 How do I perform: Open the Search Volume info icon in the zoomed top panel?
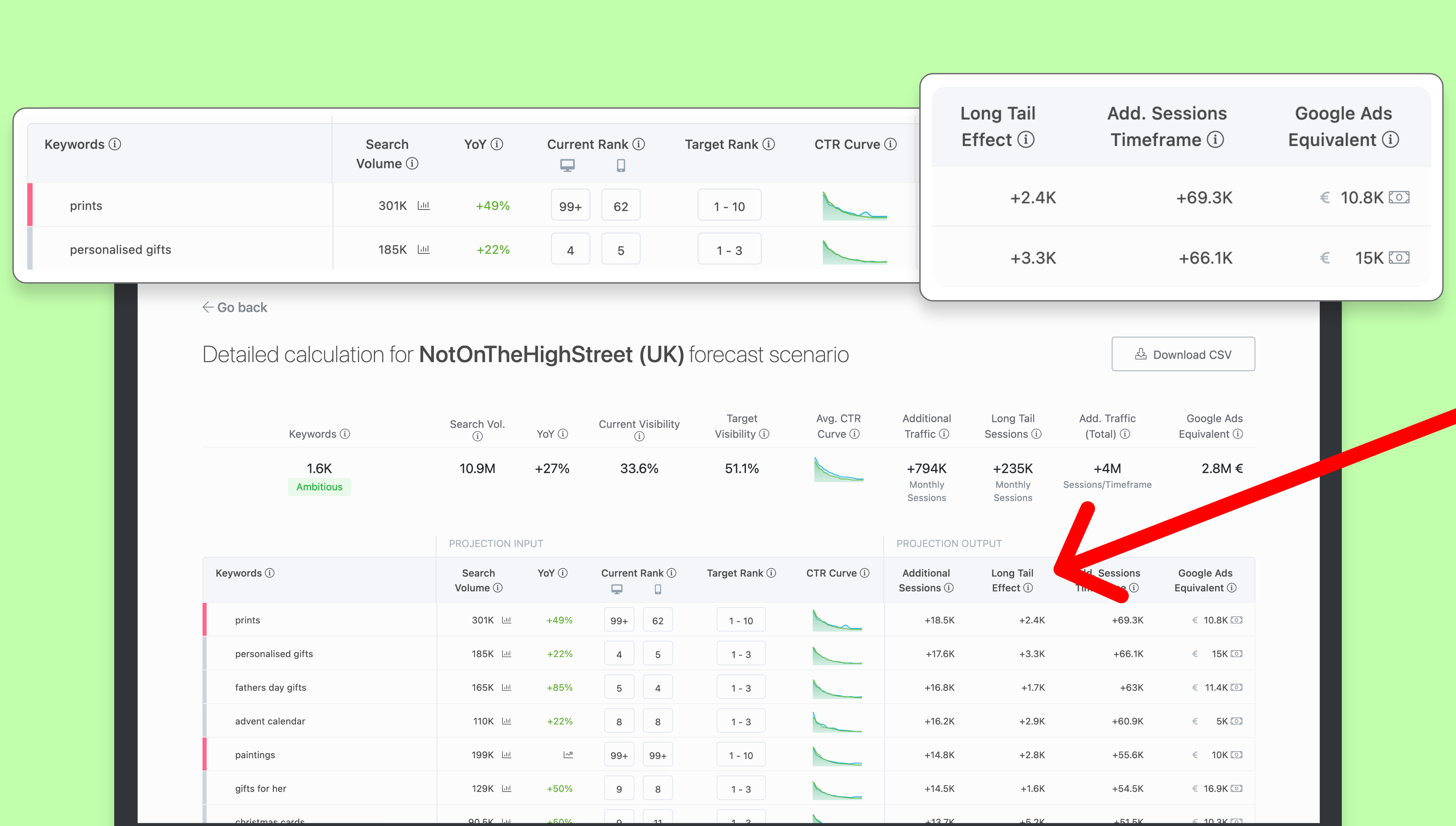click(x=412, y=163)
